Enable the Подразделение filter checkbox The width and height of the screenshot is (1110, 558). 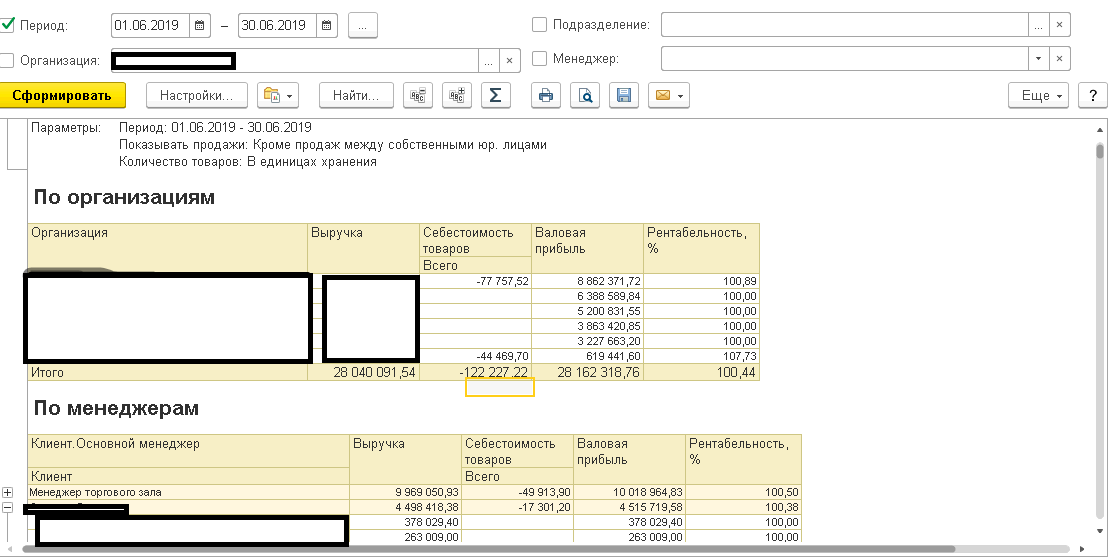[x=540, y=25]
